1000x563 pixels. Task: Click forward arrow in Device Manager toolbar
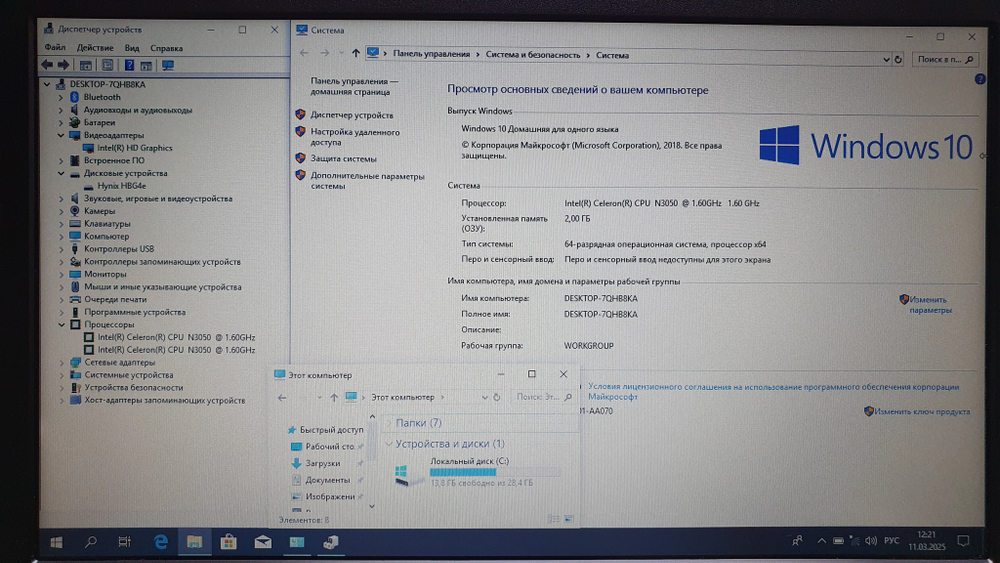coord(63,65)
